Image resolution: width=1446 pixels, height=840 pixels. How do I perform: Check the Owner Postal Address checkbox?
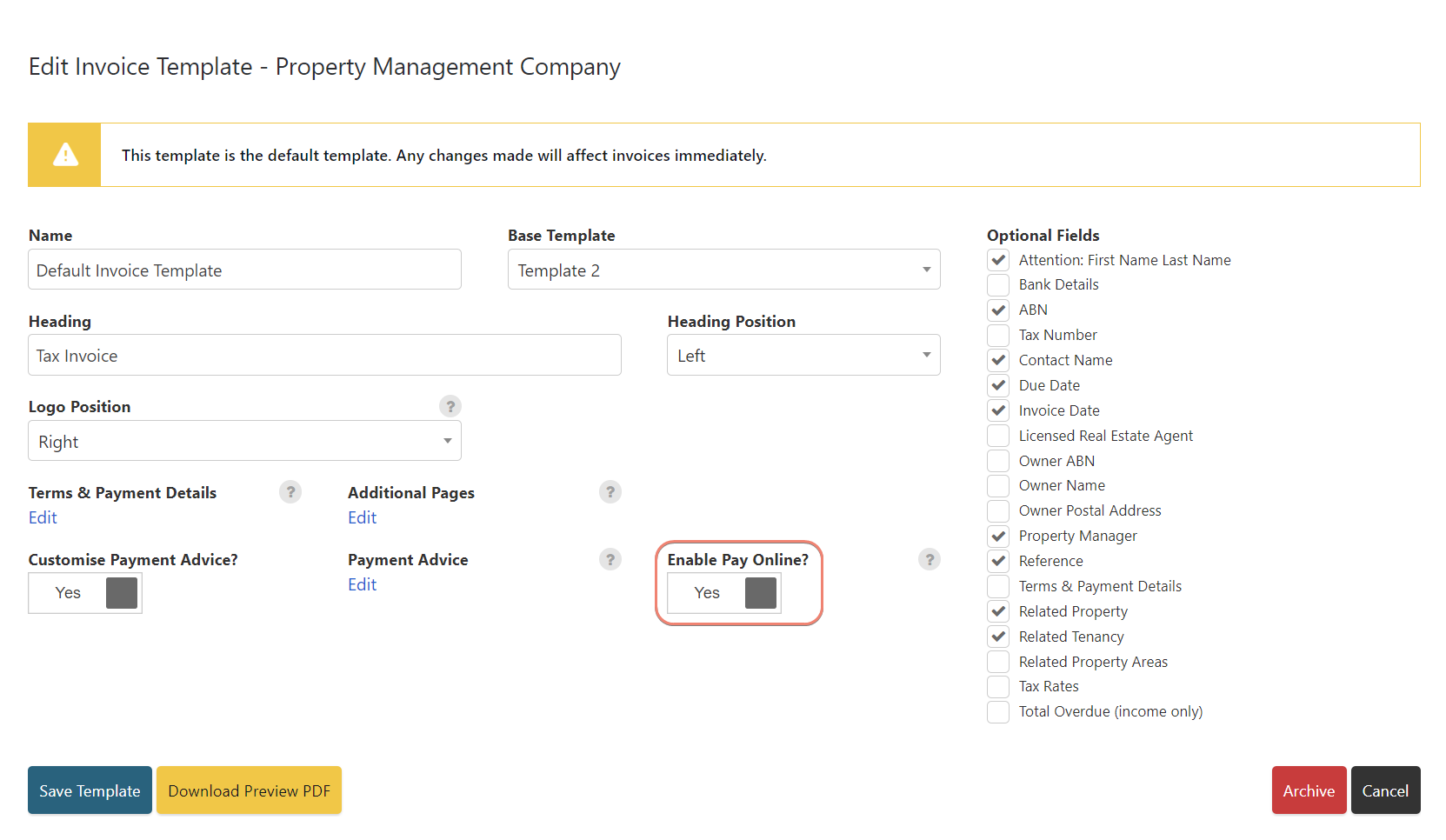click(998, 510)
